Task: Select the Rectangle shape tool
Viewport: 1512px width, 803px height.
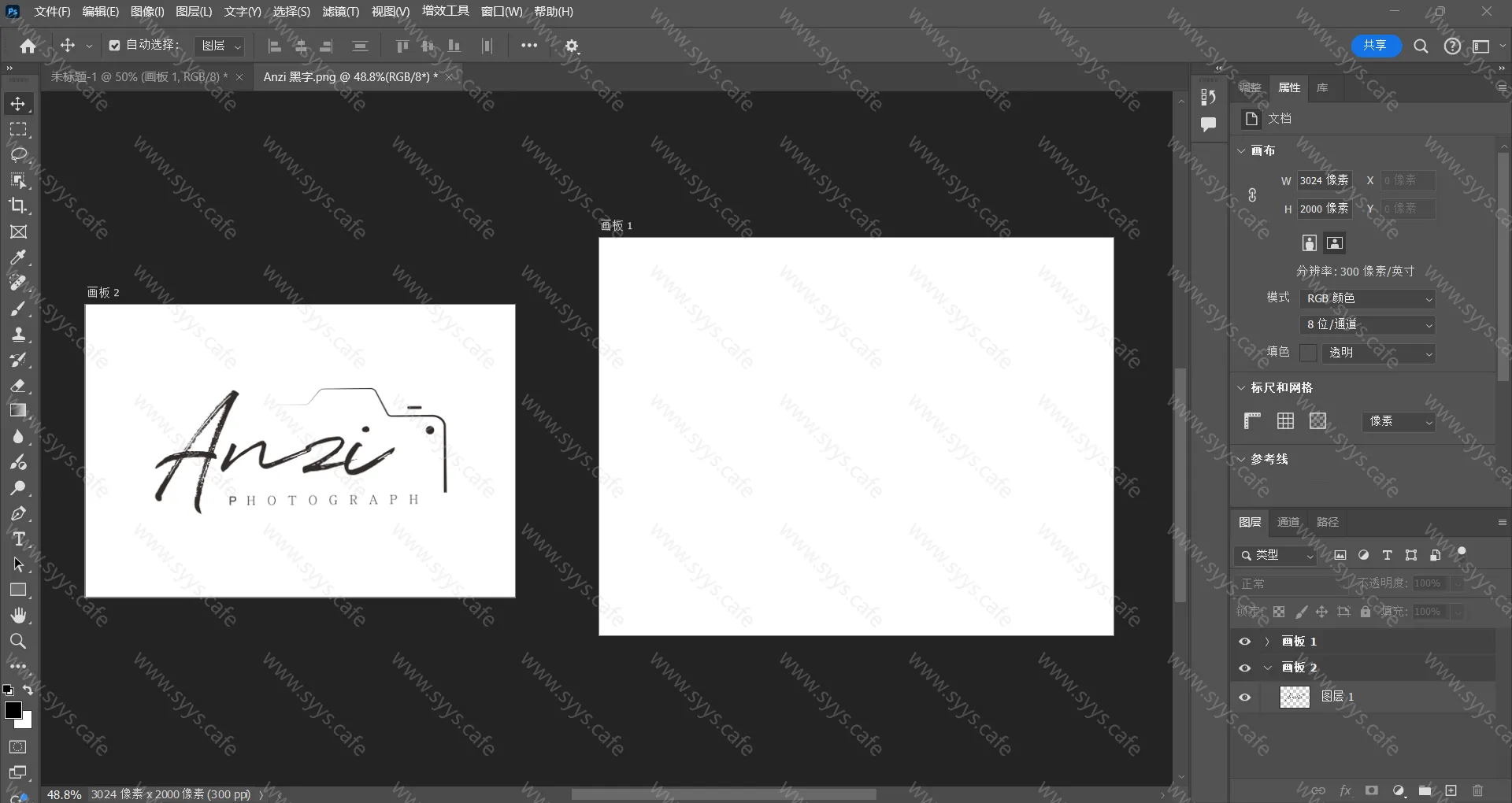Action: [x=18, y=590]
